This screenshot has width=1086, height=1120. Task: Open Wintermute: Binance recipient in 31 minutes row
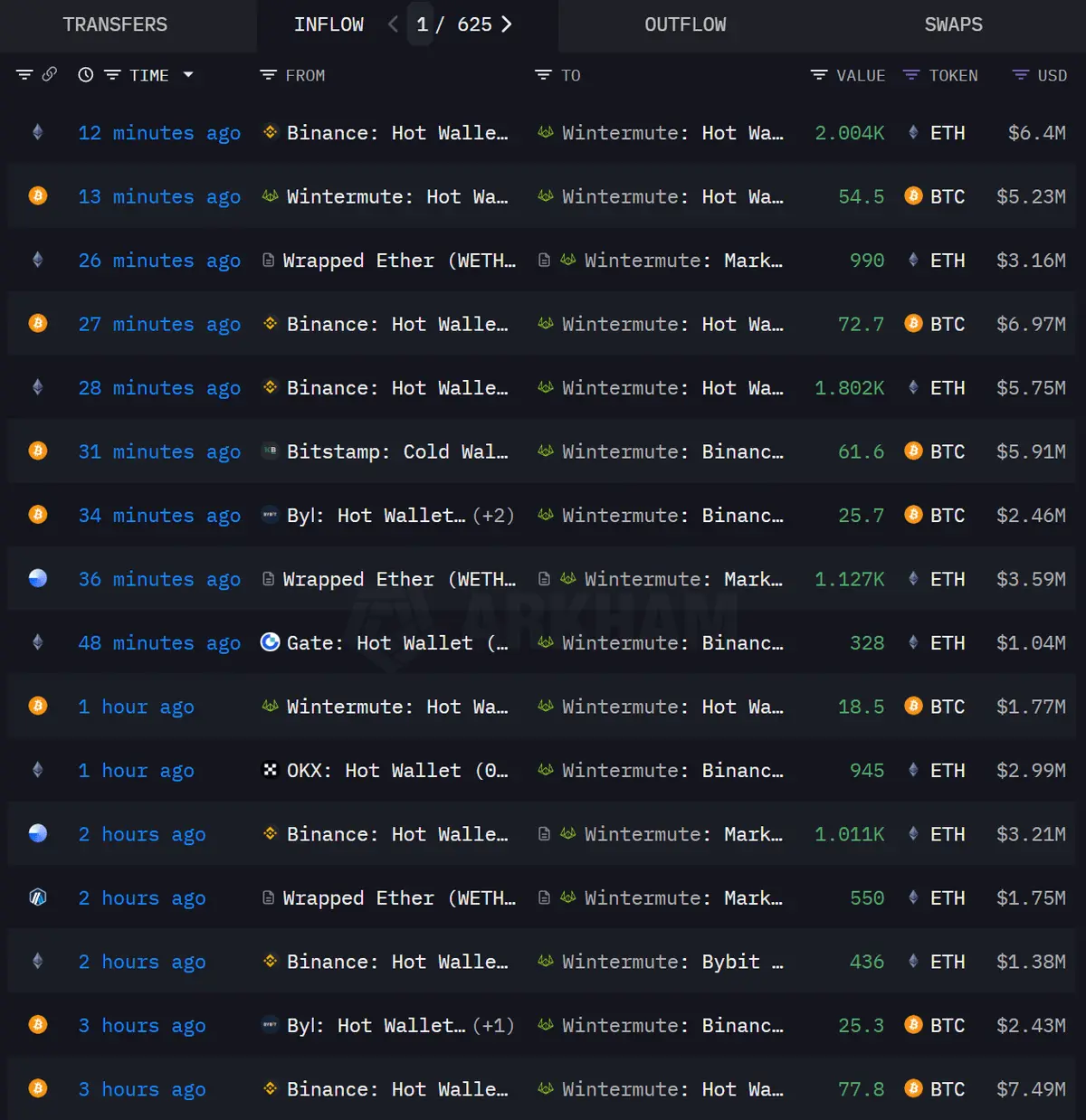click(672, 451)
